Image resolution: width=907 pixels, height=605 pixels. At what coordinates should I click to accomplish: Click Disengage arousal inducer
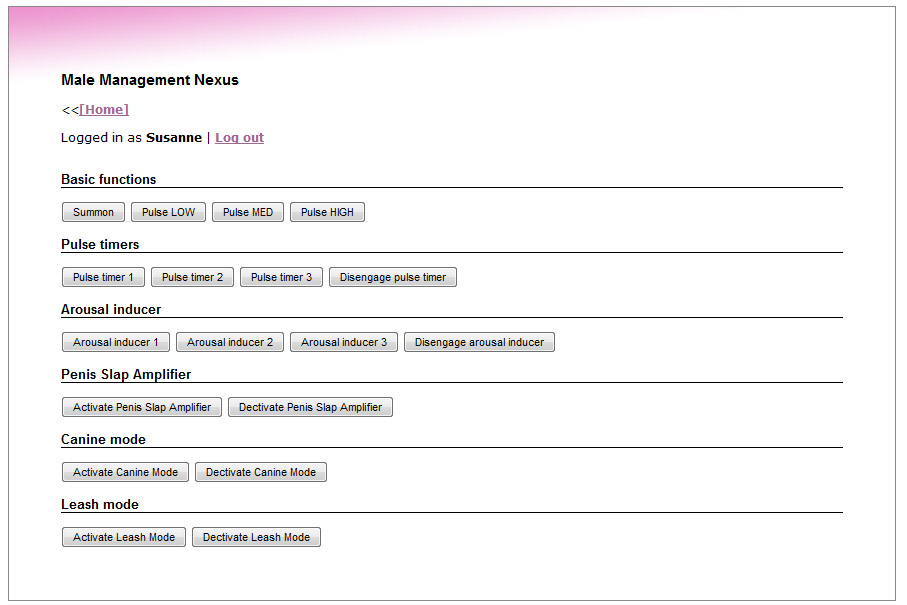pos(479,342)
